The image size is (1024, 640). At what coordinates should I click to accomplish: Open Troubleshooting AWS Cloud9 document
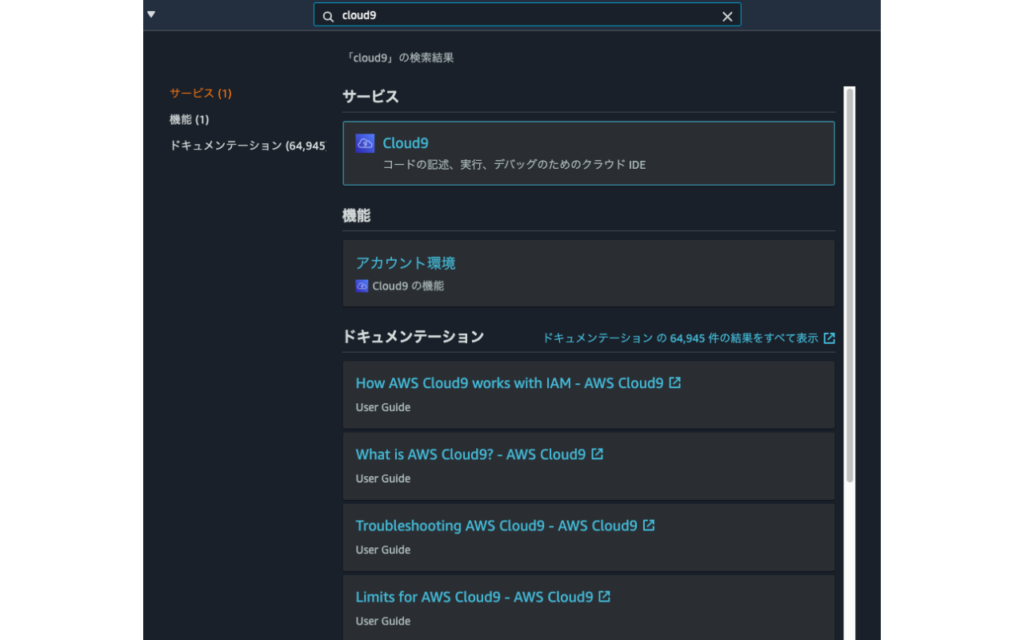[x=496, y=526]
